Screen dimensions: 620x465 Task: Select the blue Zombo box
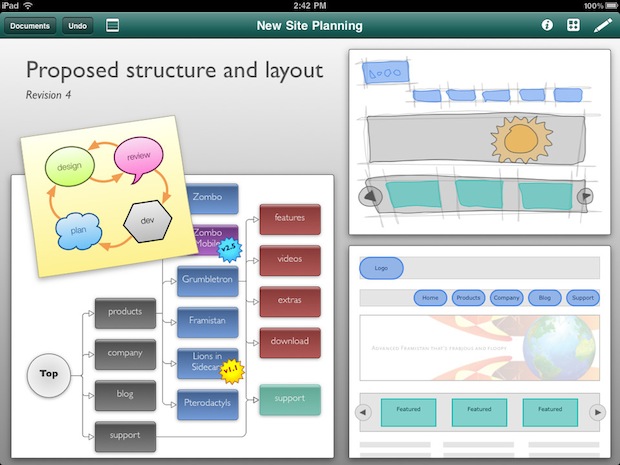(212, 198)
